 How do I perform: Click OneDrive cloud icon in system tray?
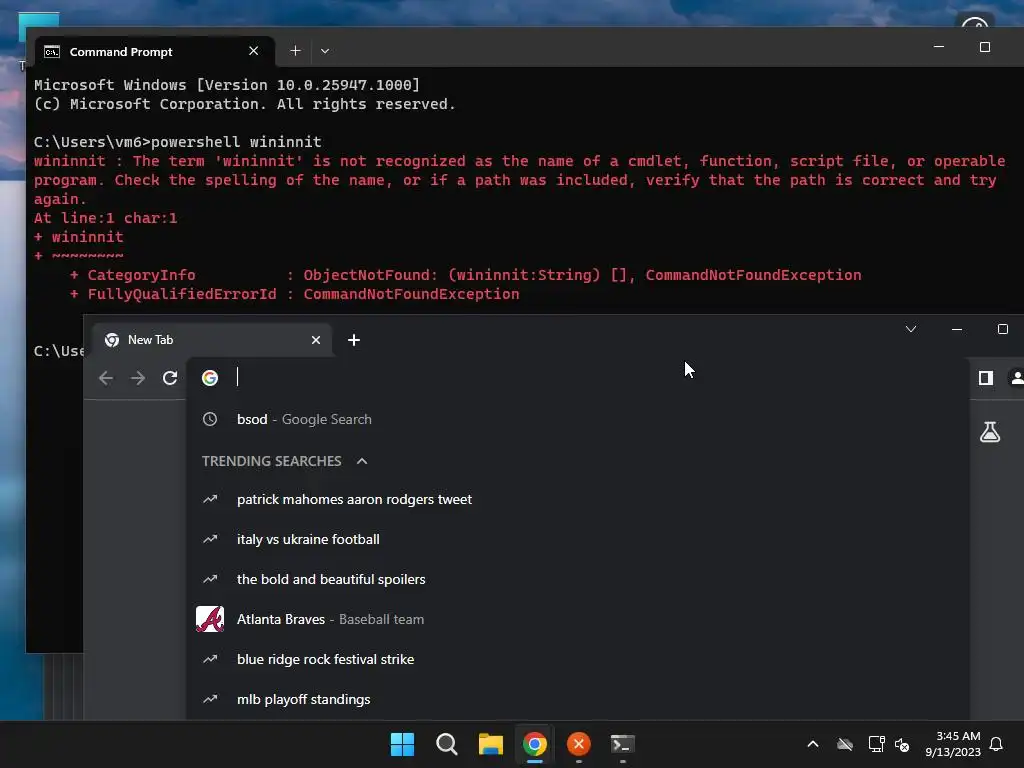(x=845, y=744)
